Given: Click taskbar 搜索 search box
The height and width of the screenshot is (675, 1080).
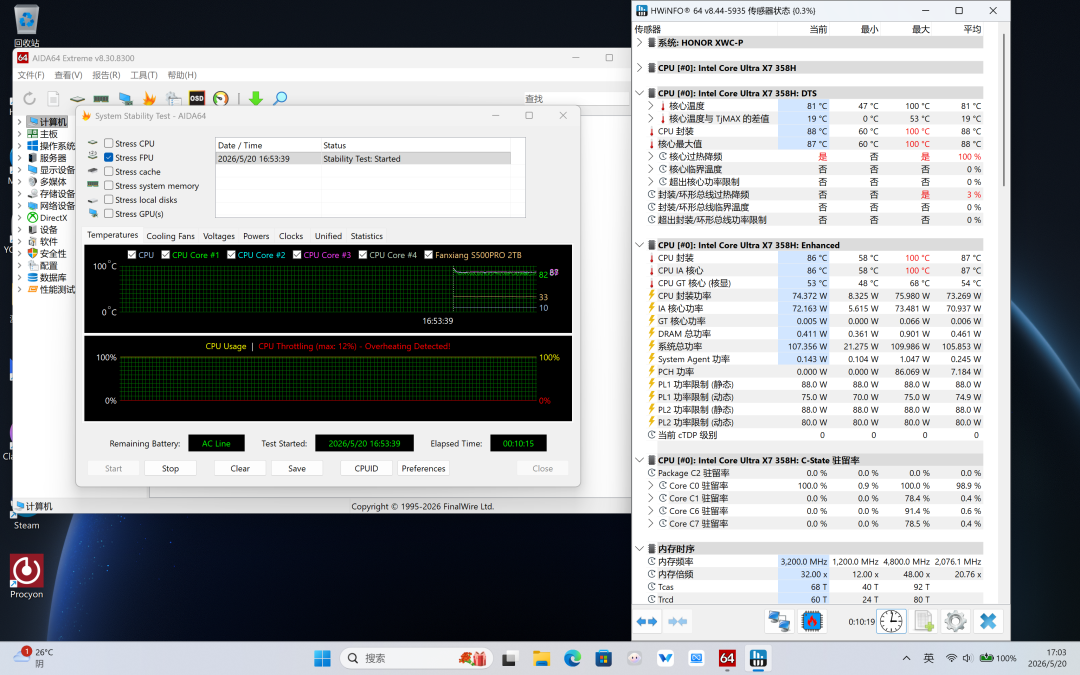Looking at the screenshot, I should coord(416,658).
